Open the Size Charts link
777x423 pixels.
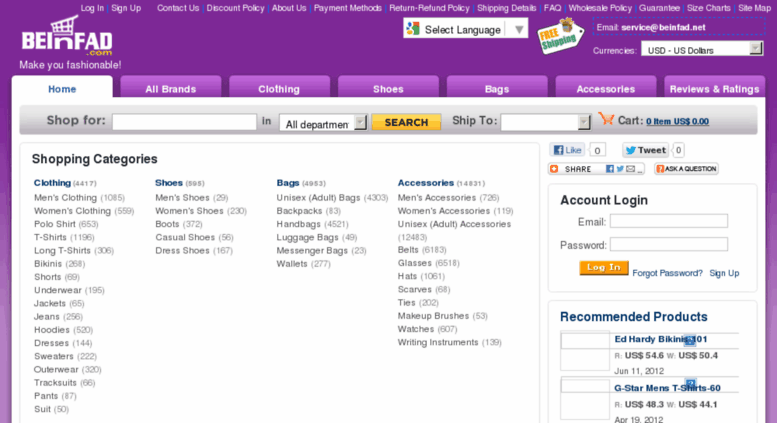pyautogui.click(x=709, y=8)
